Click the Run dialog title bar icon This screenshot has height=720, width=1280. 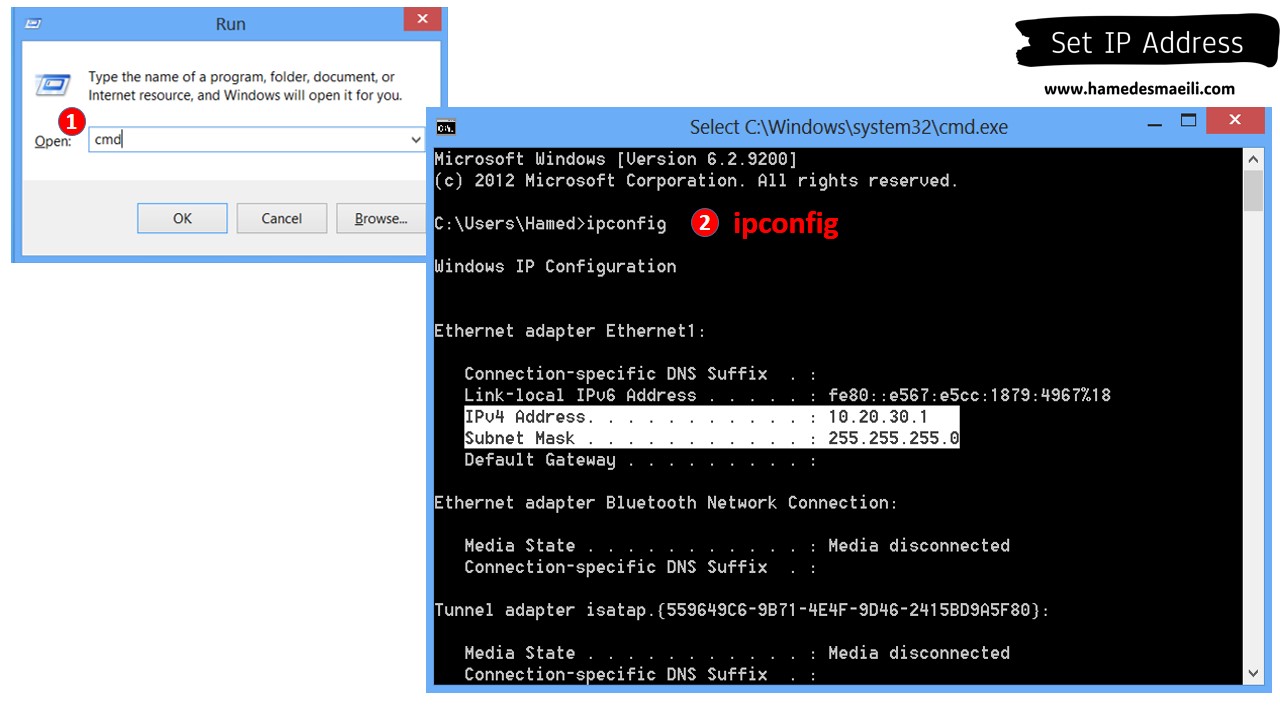point(33,24)
